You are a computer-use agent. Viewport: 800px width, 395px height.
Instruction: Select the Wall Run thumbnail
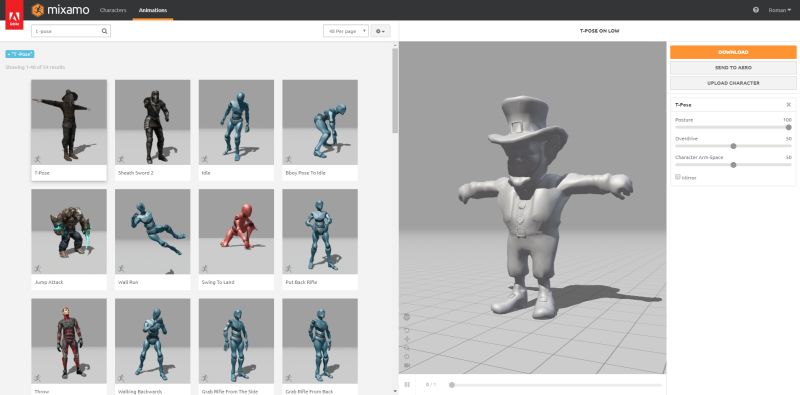click(x=153, y=232)
